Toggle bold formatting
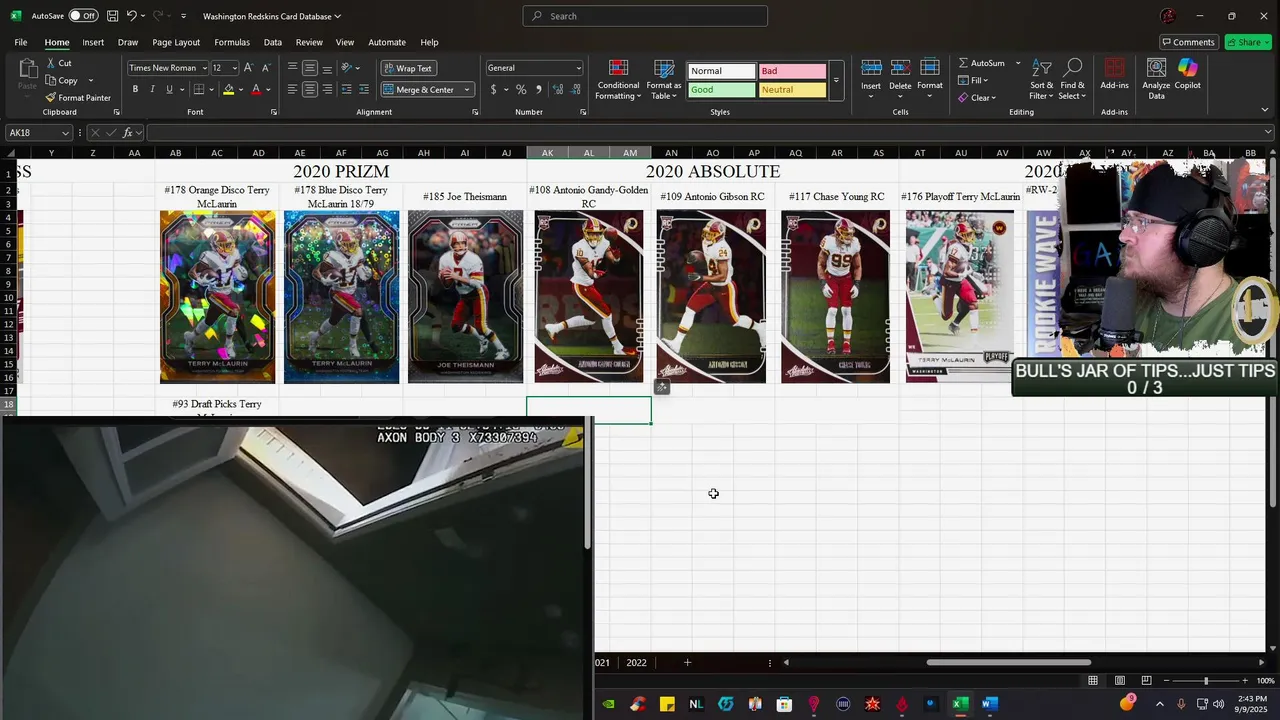 pyautogui.click(x=135, y=89)
